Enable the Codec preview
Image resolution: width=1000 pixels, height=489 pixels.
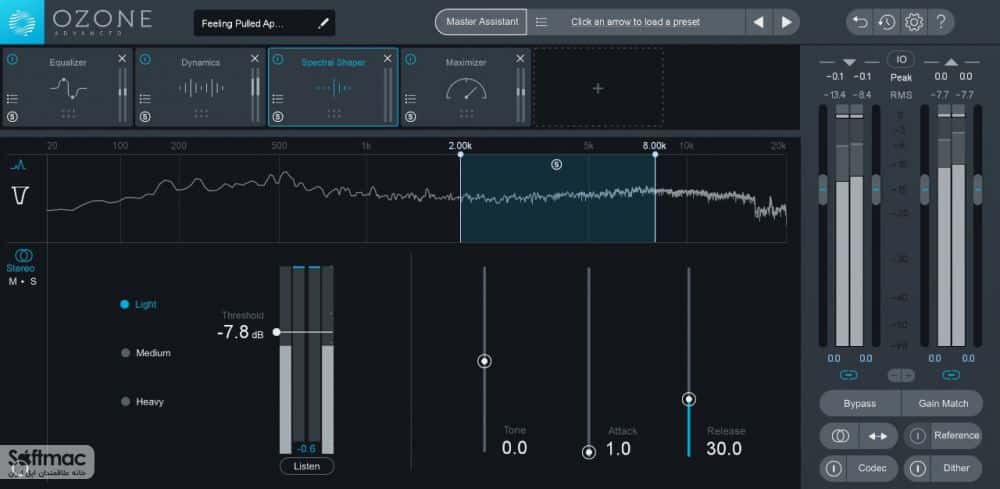coord(833,469)
